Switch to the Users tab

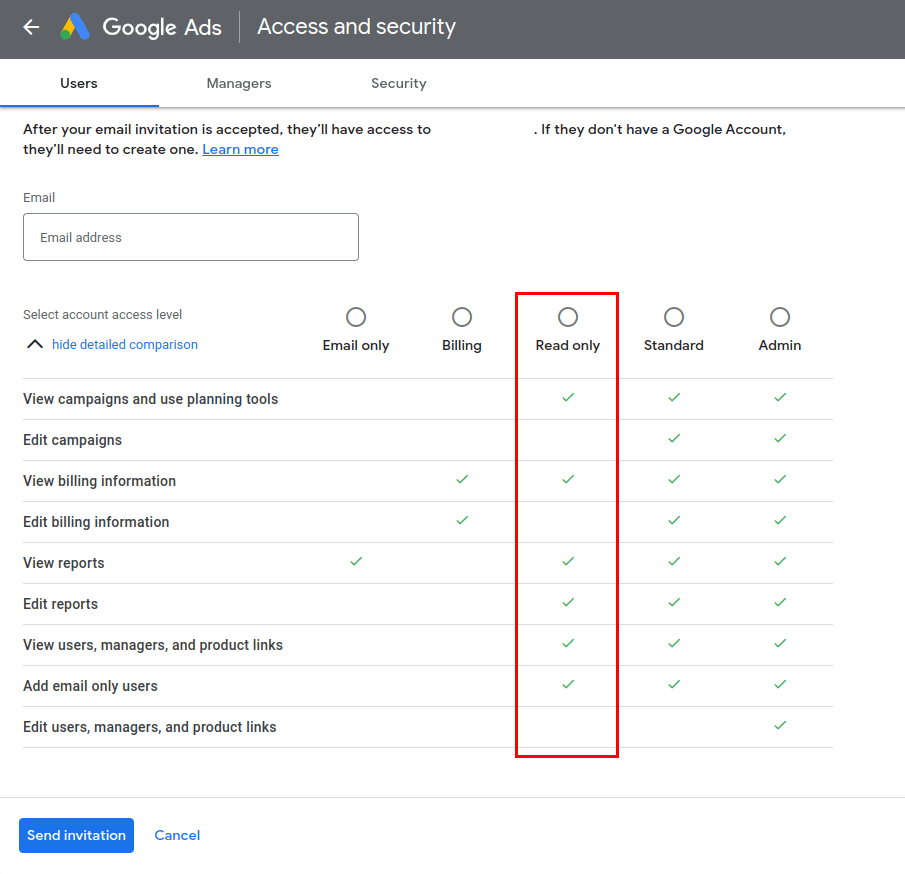click(x=79, y=83)
